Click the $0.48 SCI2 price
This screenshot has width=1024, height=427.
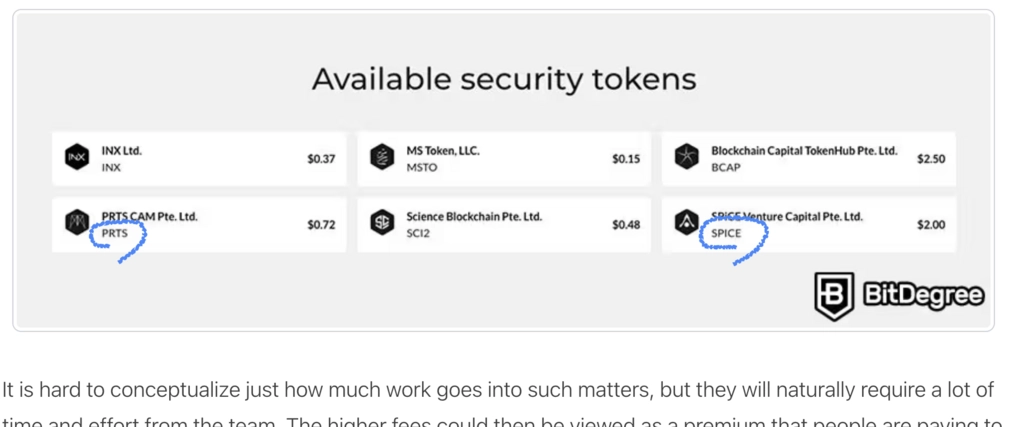tap(626, 225)
